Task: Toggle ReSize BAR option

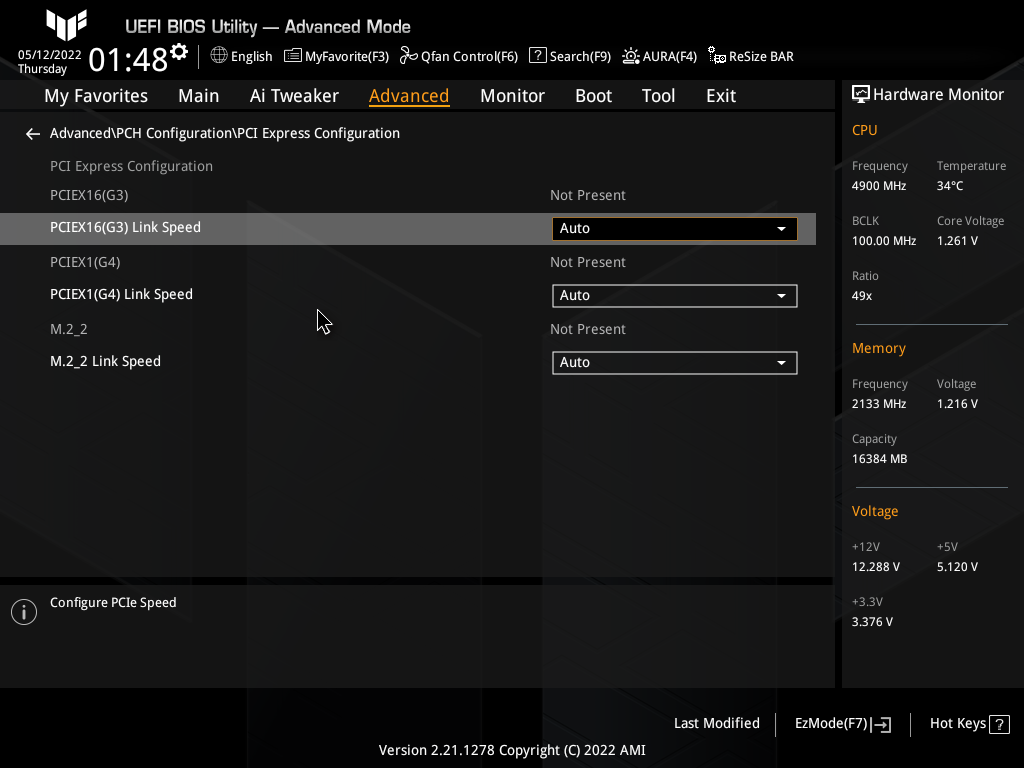Action: (x=750, y=56)
